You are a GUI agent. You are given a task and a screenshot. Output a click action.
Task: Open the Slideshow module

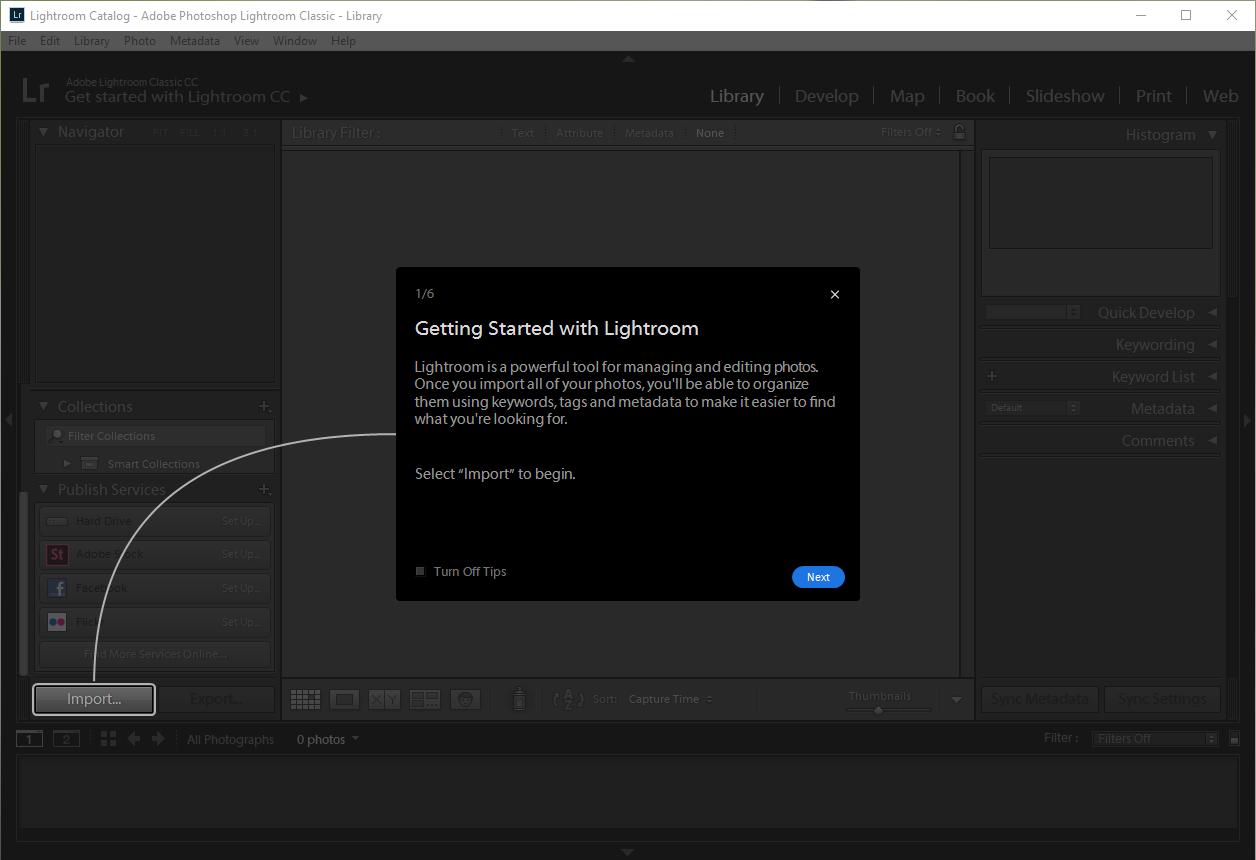[x=1065, y=96]
